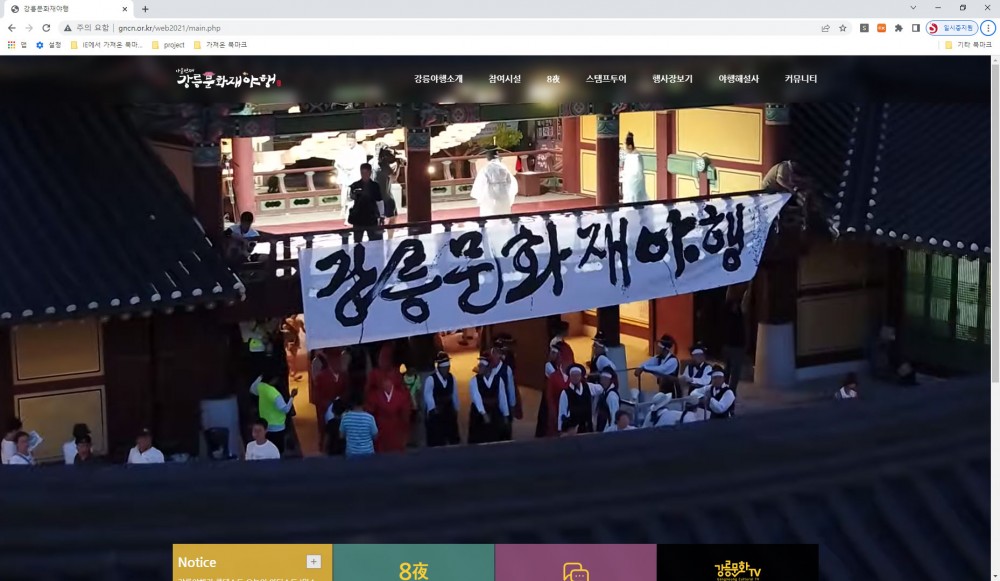Open the 야행해설사 menu
Viewport: 1000px width, 581px height.
739,79
